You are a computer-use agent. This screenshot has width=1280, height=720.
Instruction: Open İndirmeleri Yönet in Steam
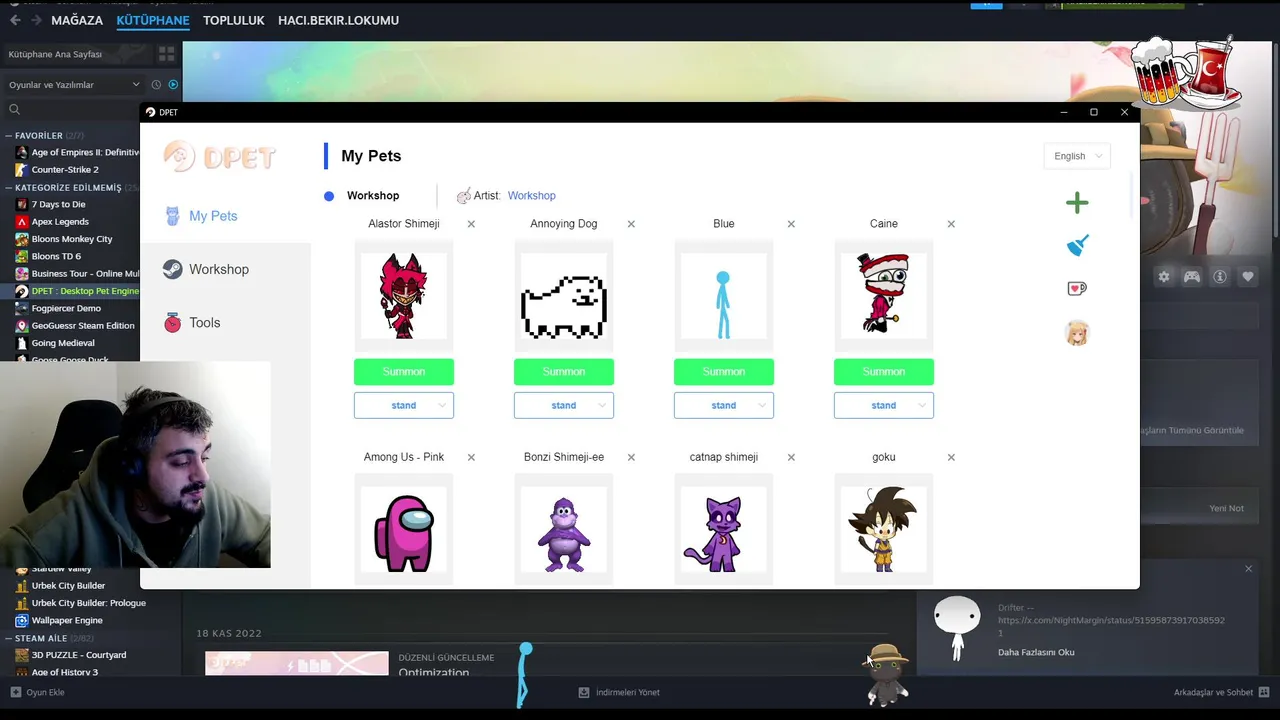coord(619,692)
